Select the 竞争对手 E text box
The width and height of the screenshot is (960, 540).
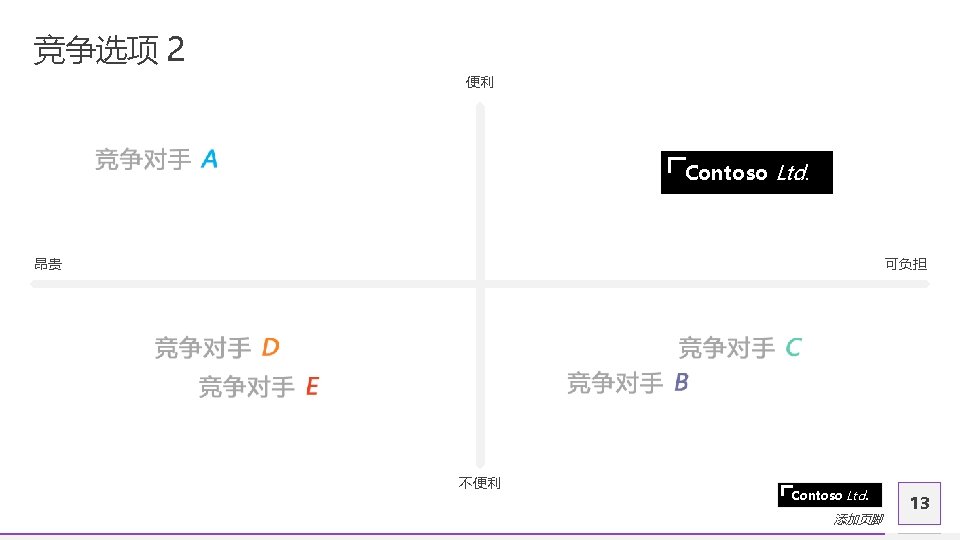[x=258, y=387]
